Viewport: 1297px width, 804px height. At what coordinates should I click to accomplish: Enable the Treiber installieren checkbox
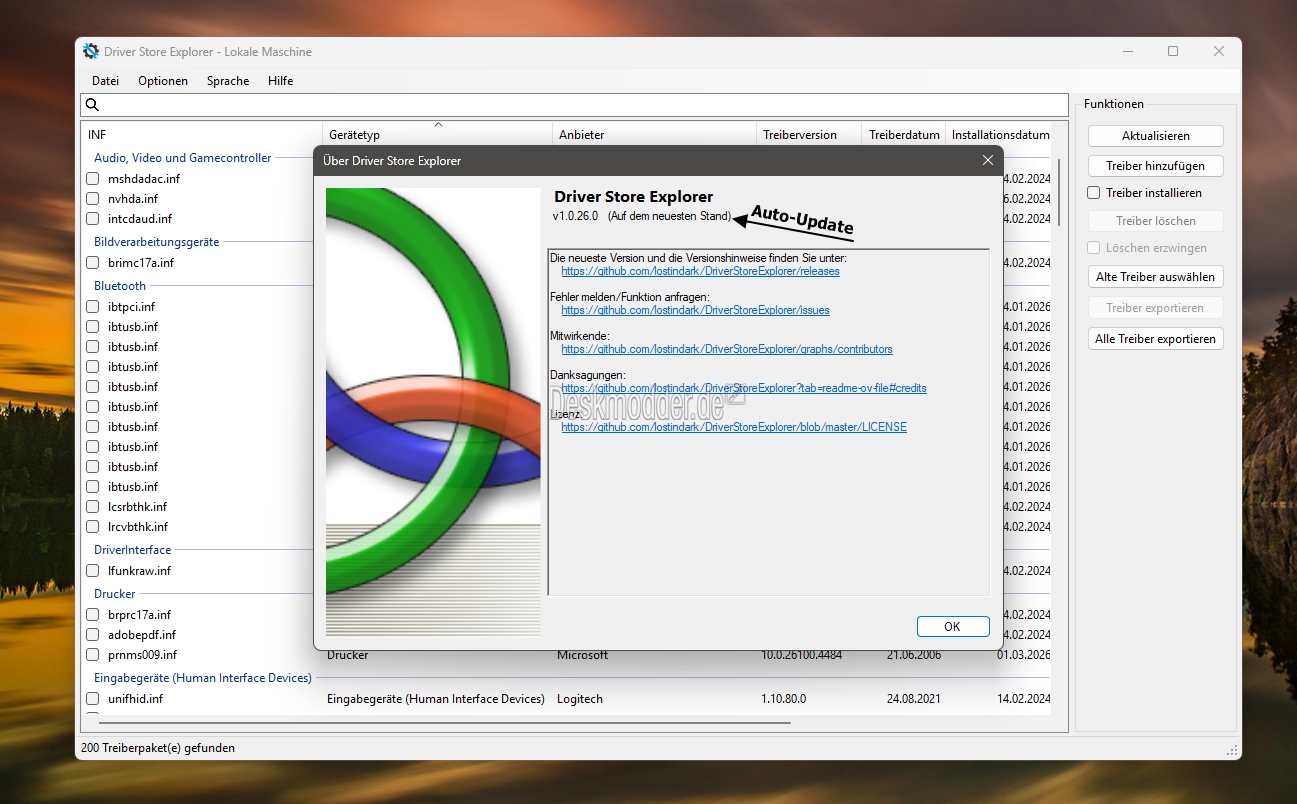[x=1094, y=193]
